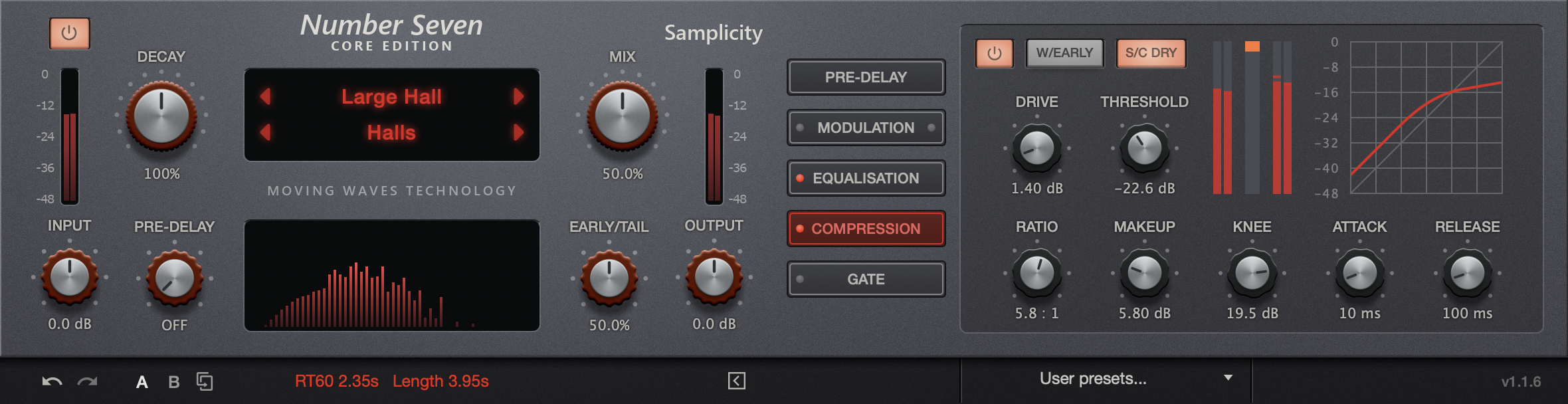The image size is (1568, 404).
Task: Toggle the GATE enable dot
Action: coord(800,279)
